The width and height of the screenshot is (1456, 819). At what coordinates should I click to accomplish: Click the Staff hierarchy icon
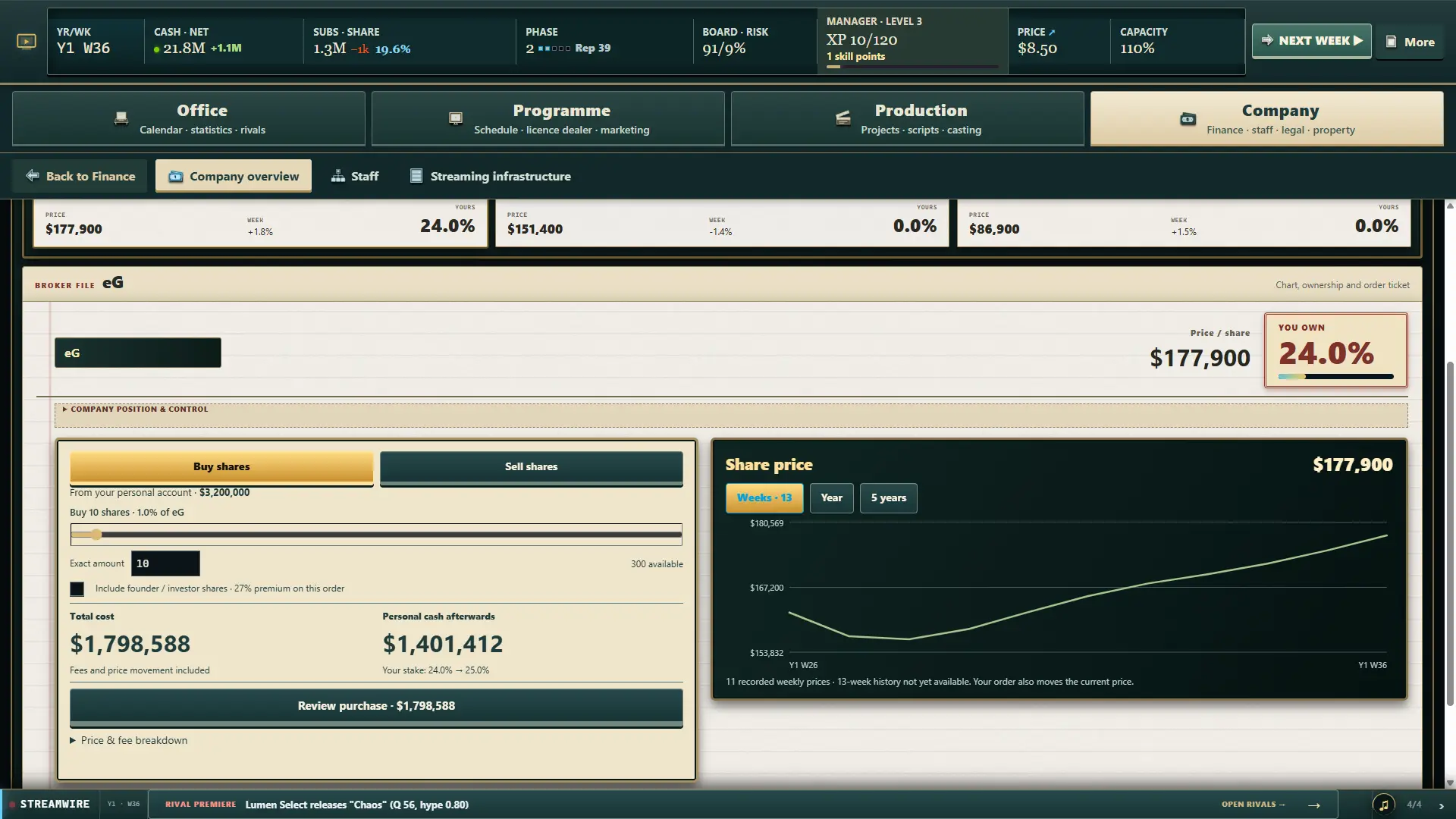338,176
